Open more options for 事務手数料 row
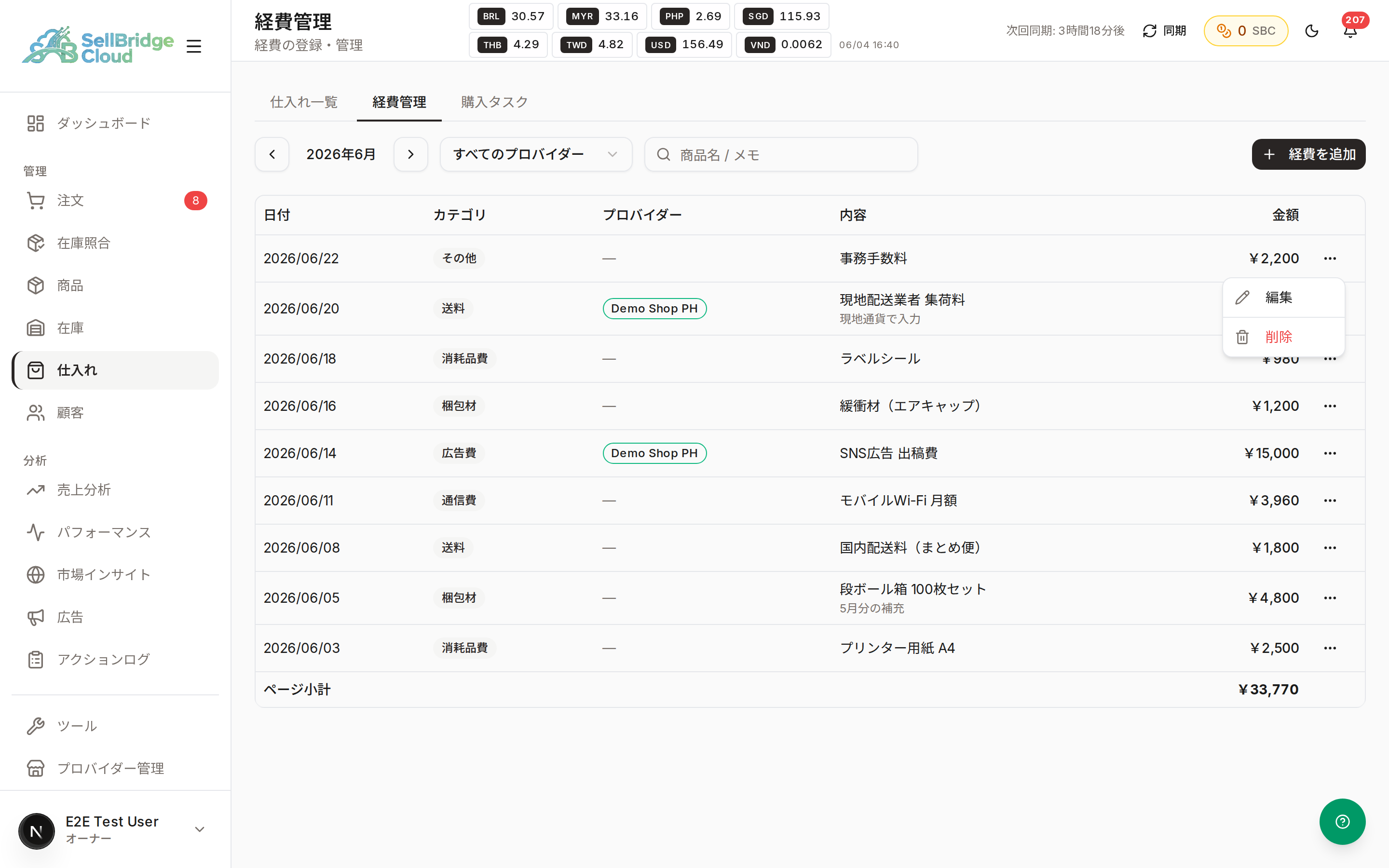 point(1330,258)
